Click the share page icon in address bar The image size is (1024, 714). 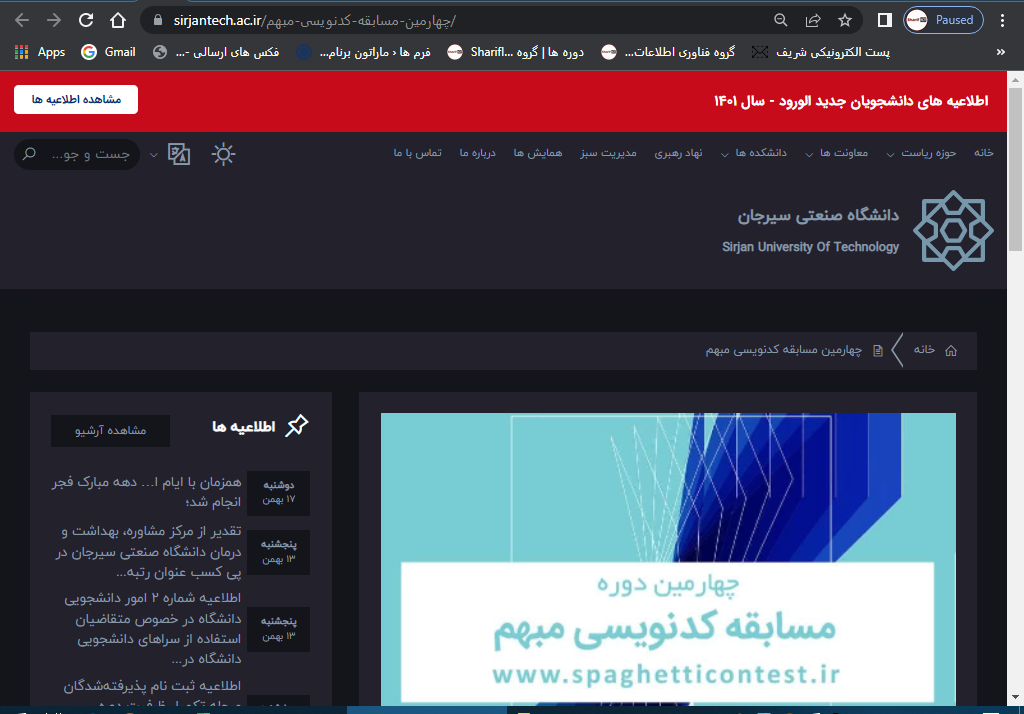[813, 20]
